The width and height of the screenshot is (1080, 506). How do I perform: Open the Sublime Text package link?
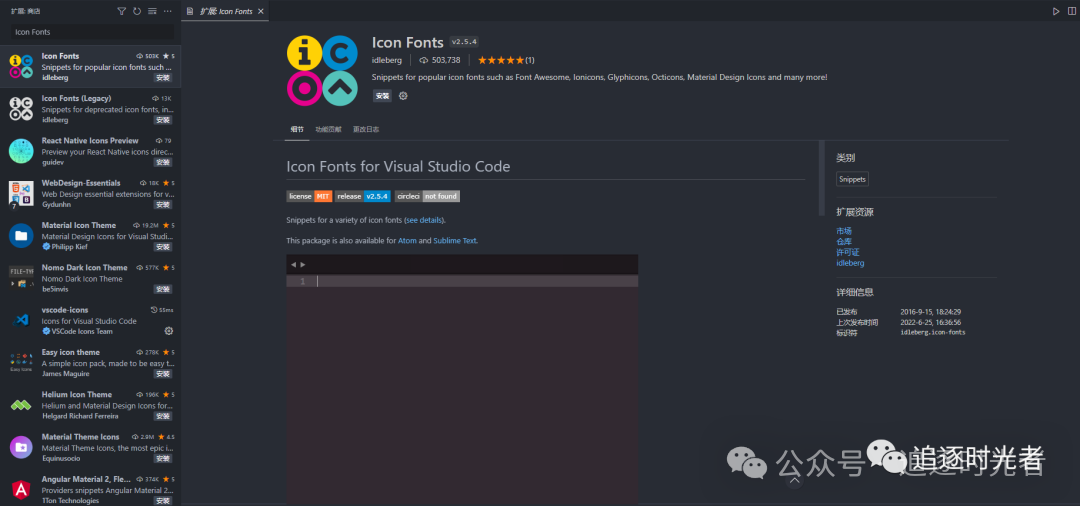pyautogui.click(x=455, y=241)
